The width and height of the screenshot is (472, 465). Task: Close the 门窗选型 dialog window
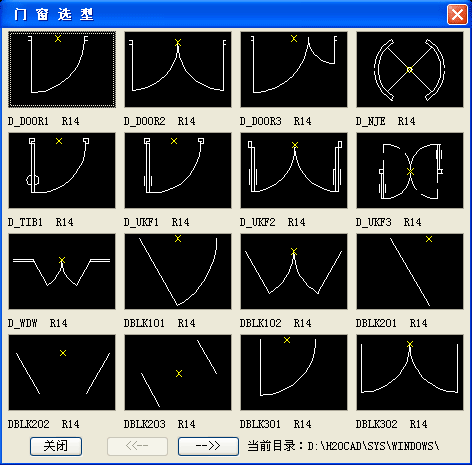pos(457,14)
